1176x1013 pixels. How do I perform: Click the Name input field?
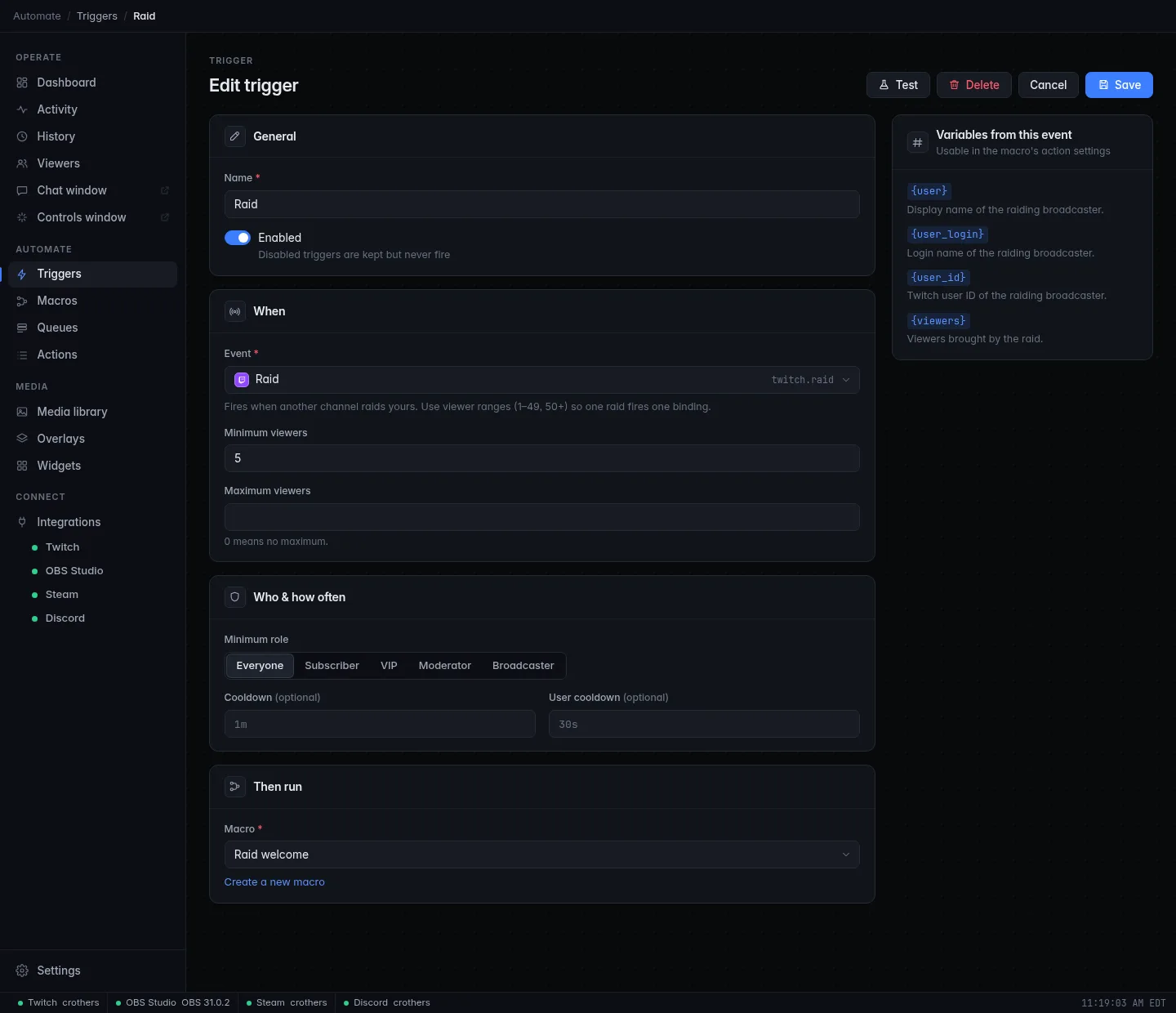(542, 204)
